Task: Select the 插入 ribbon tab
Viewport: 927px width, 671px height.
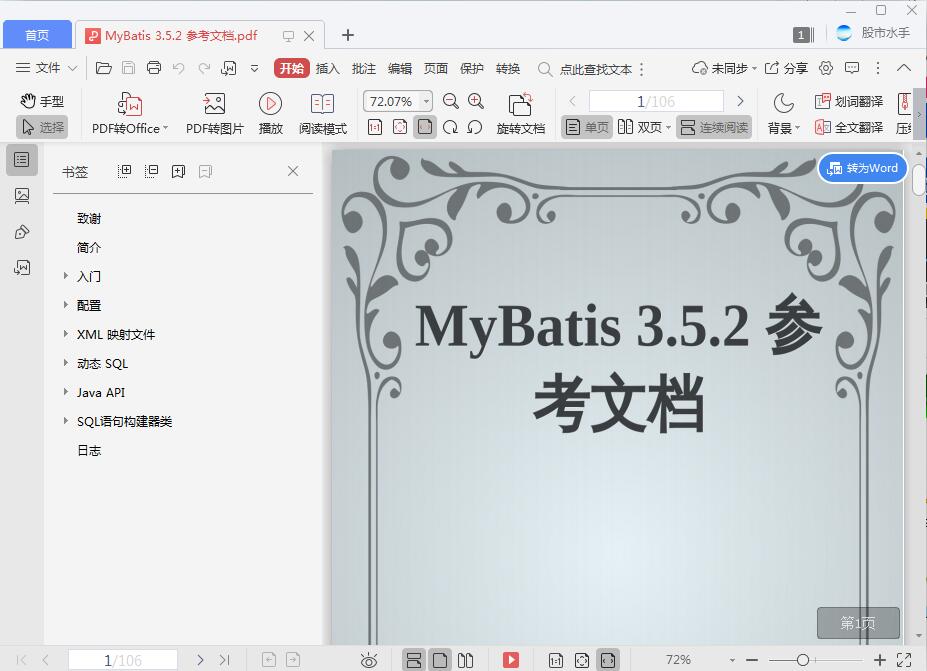Action: coord(328,69)
